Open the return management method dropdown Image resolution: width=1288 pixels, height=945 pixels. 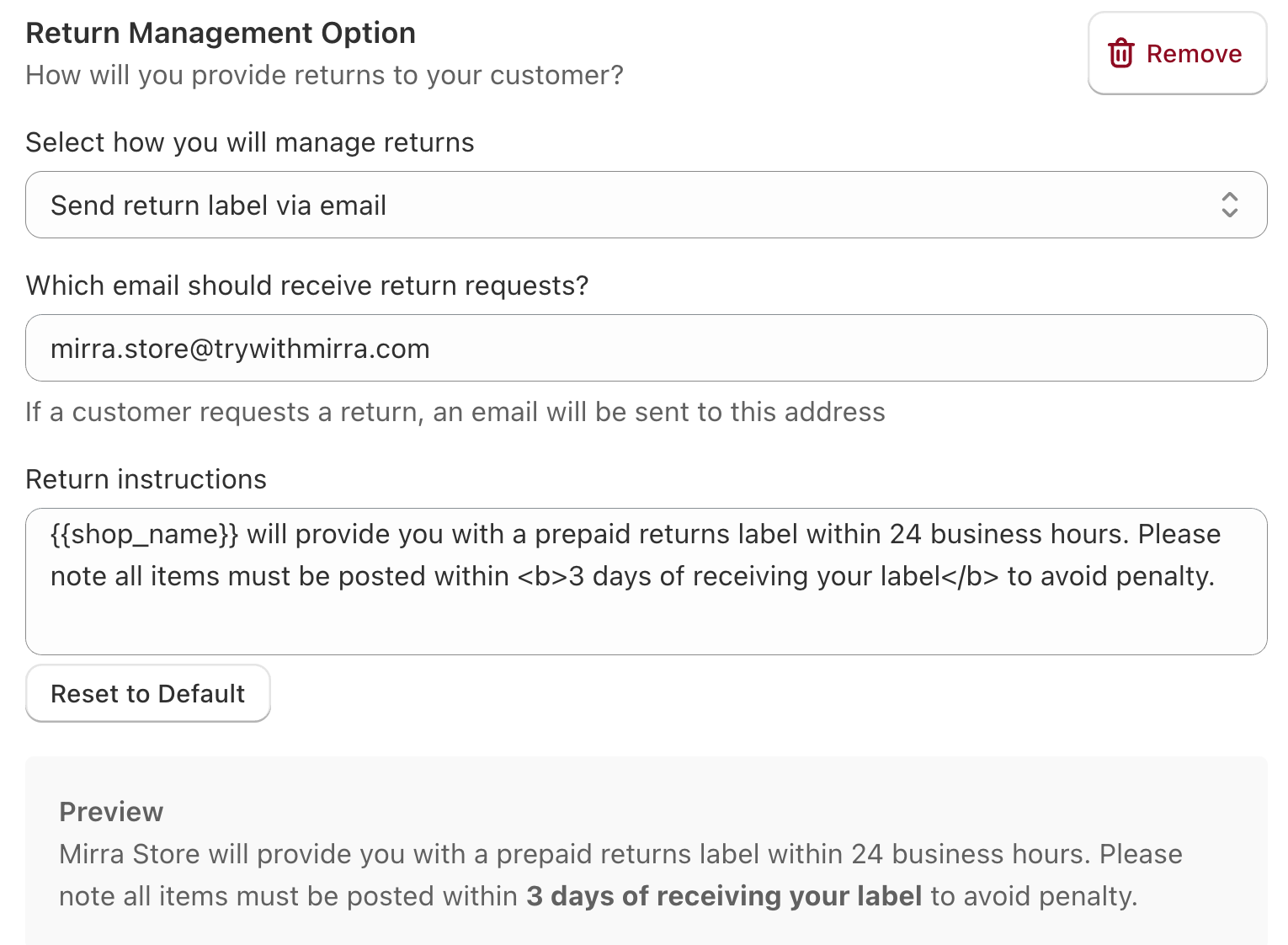pyautogui.click(x=645, y=205)
